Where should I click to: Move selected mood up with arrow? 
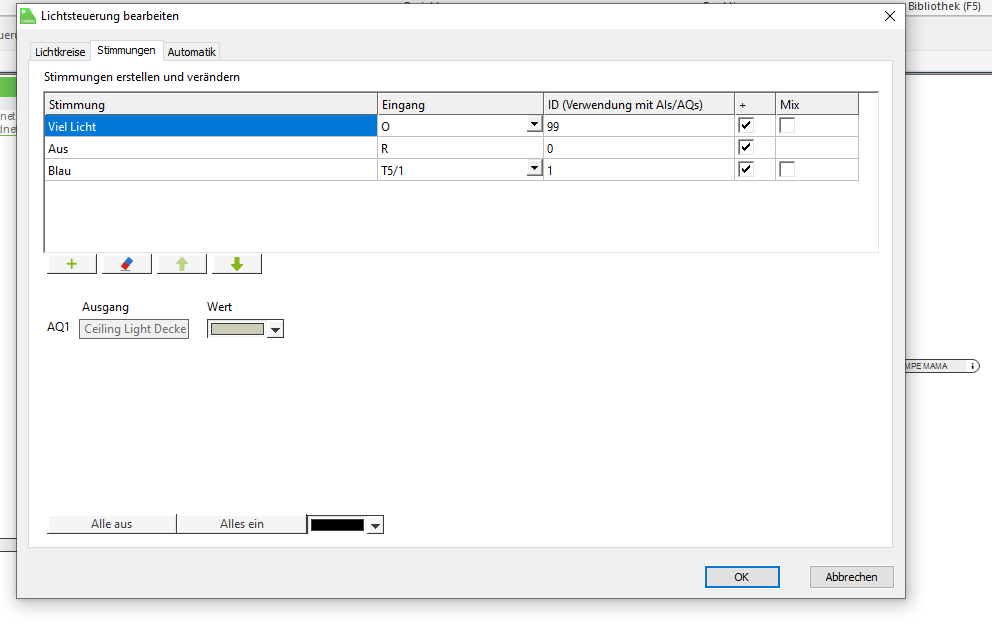(182, 264)
